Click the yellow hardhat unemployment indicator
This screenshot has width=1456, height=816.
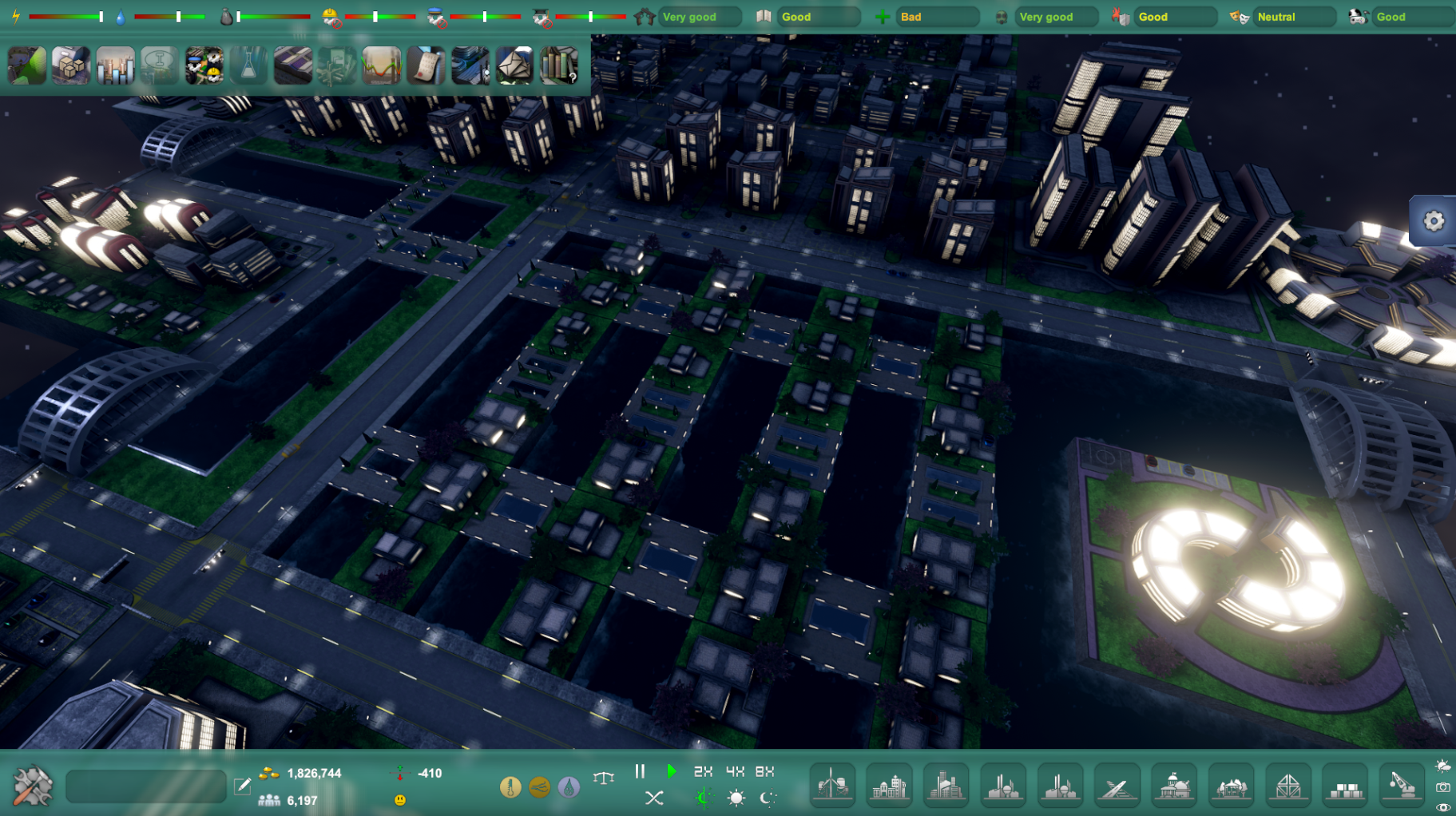[x=331, y=17]
